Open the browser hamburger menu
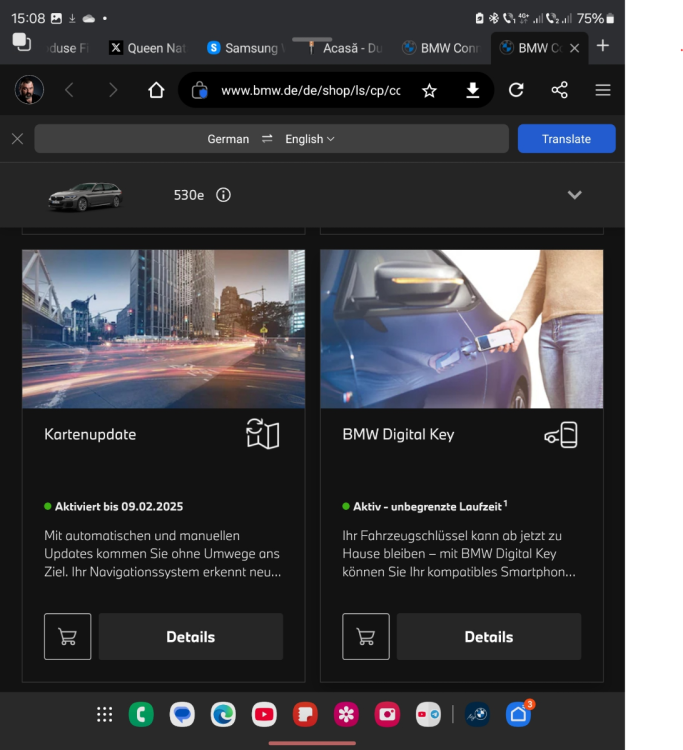 click(602, 90)
